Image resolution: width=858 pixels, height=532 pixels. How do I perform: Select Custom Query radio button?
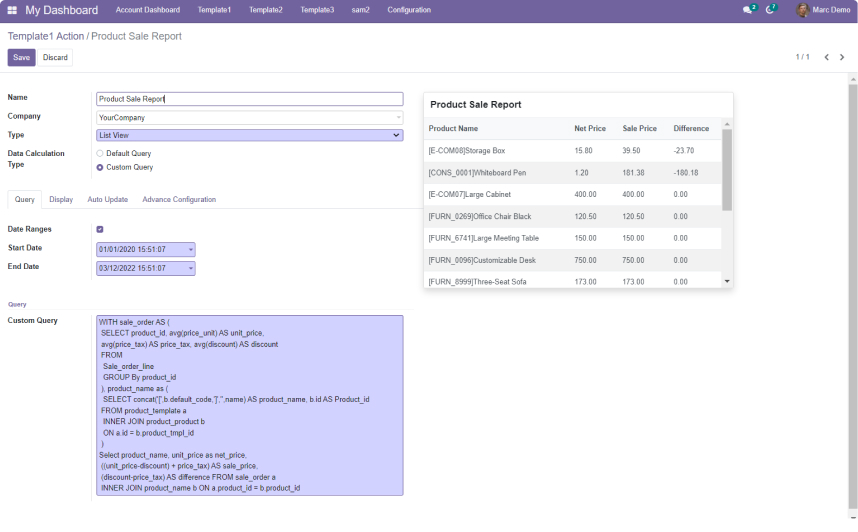click(x=100, y=167)
